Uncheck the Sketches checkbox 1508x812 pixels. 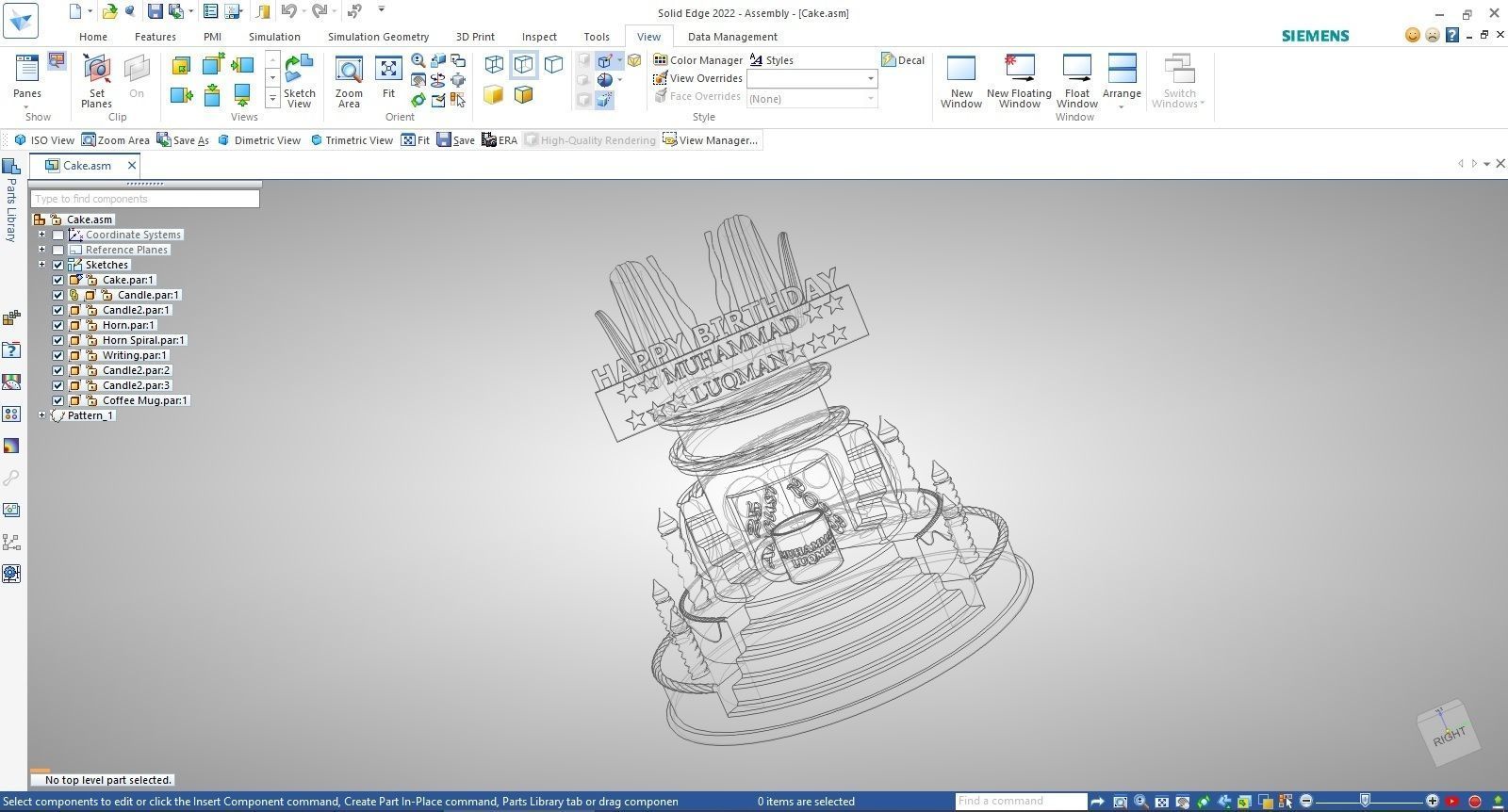[x=58, y=265]
